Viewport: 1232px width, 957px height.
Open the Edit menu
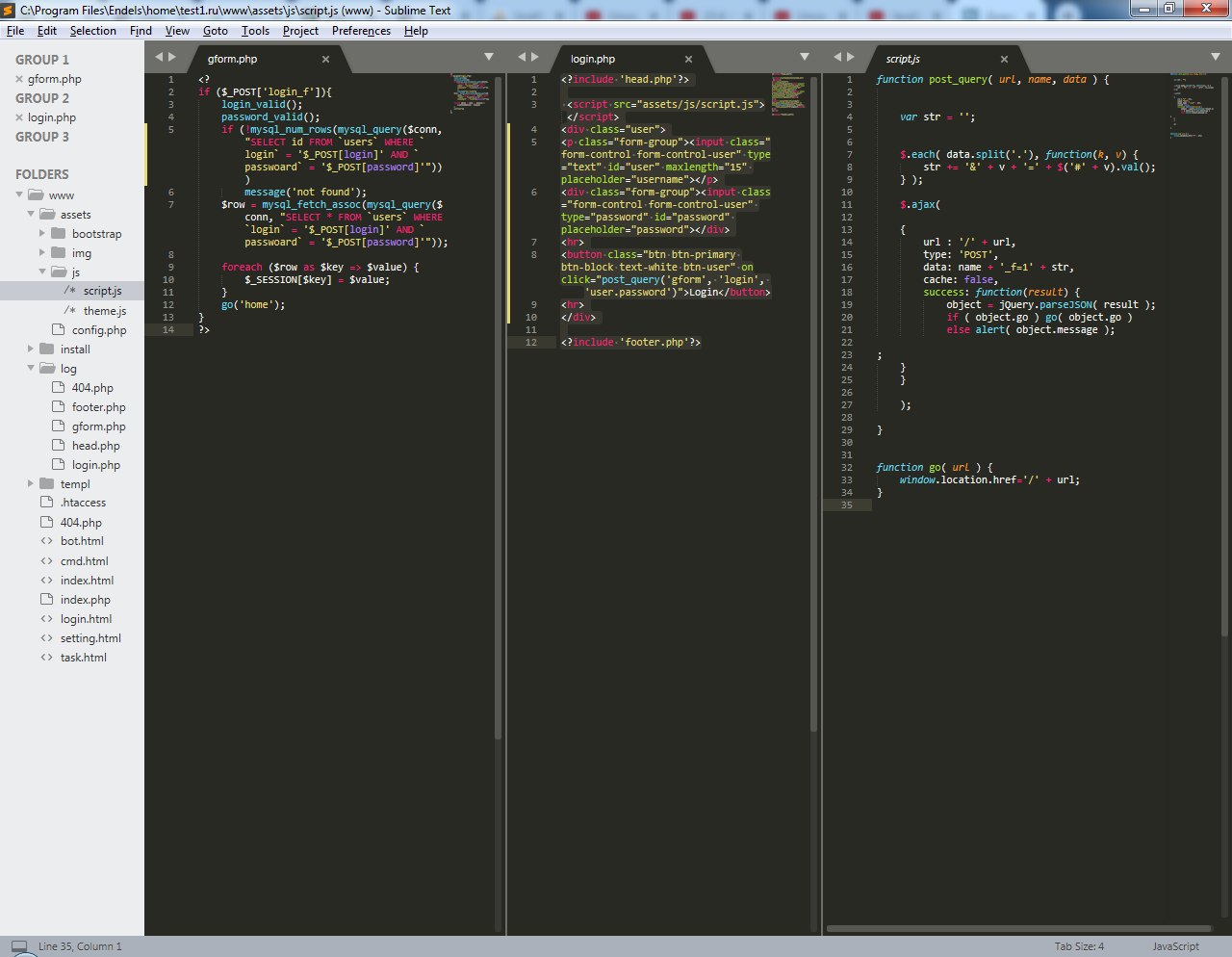pyautogui.click(x=47, y=31)
